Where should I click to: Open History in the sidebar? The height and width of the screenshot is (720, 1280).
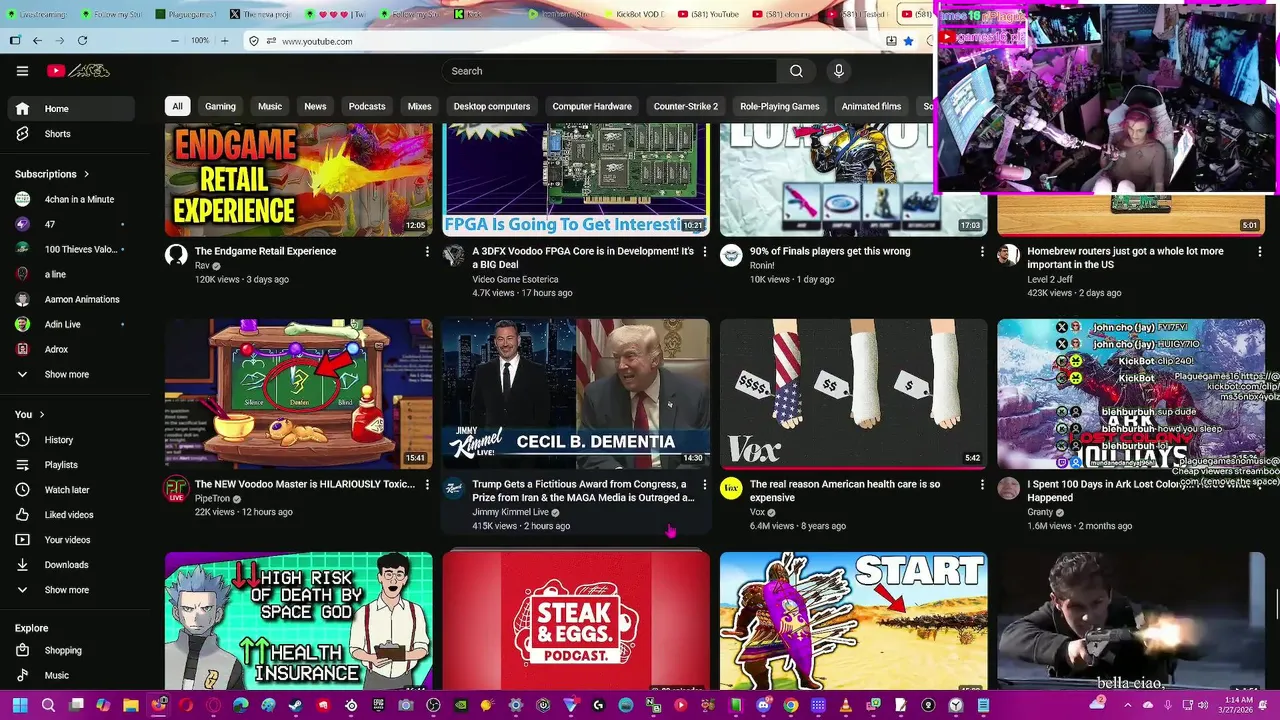click(x=70, y=440)
